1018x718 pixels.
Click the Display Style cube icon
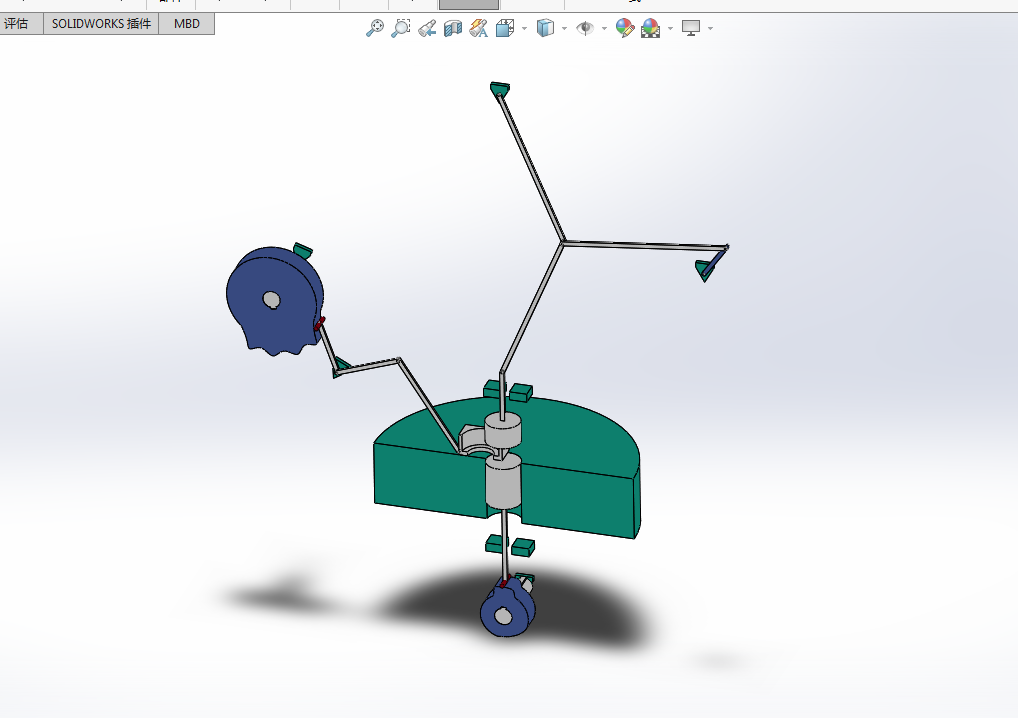[545, 28]
